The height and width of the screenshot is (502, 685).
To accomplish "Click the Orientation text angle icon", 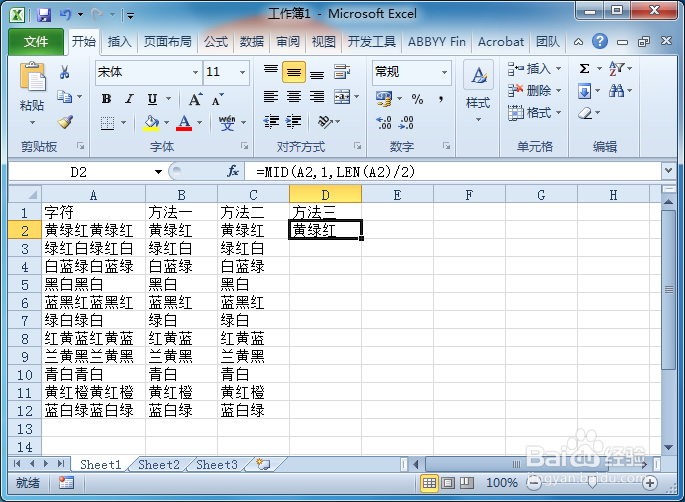I will click(325, 121).
